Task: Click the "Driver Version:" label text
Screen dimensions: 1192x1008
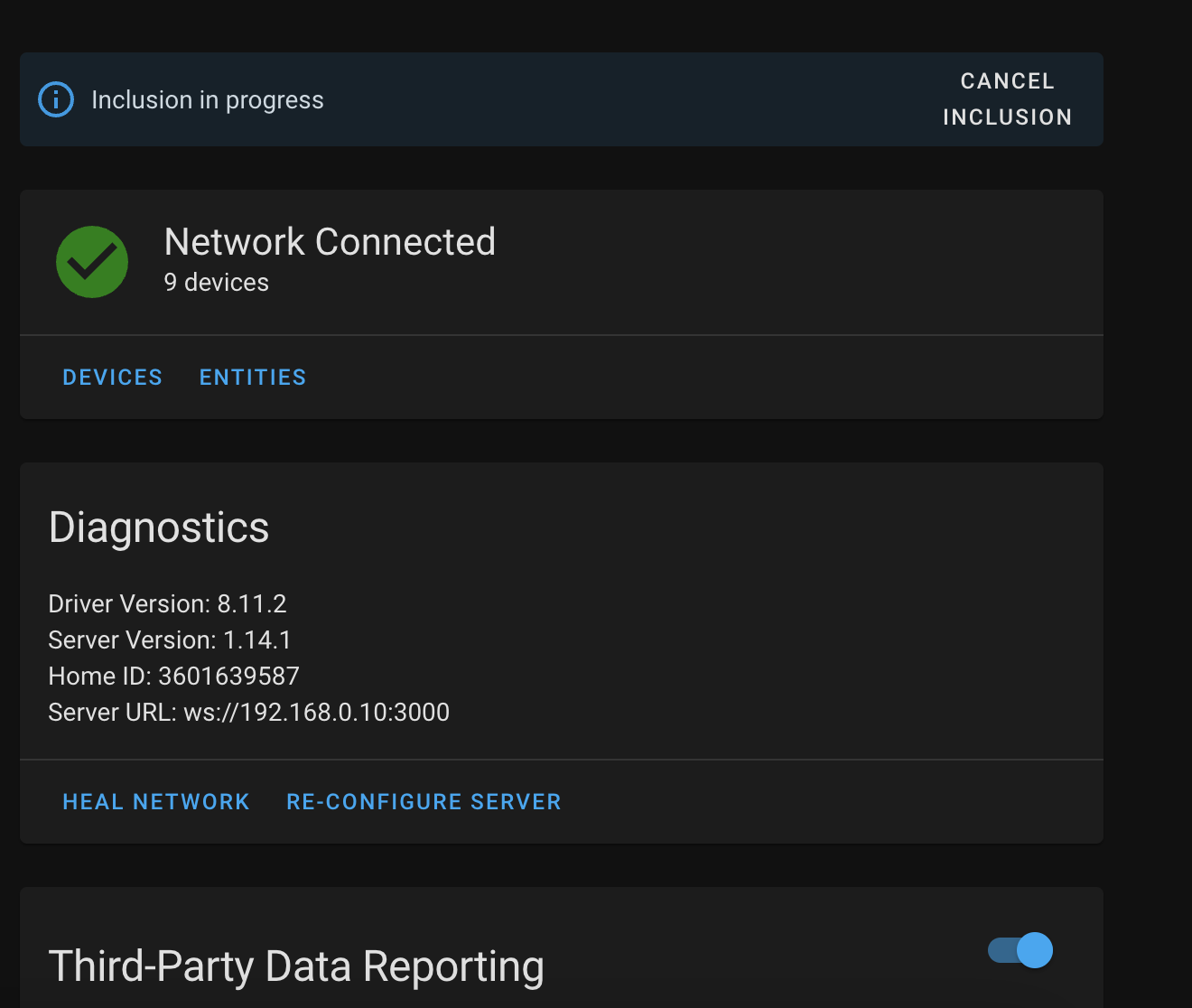Action: click(129, 604)
